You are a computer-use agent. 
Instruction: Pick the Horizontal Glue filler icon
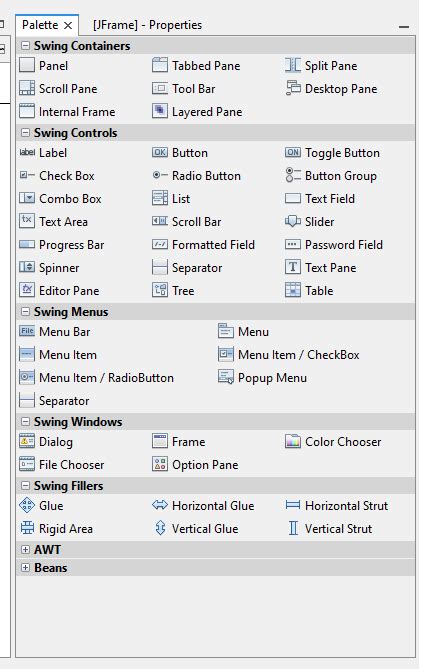click(160, 505)
